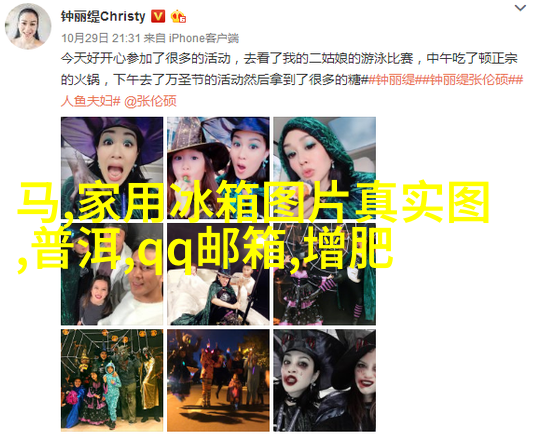Screen dimensions: 536x439
Task: Open the spider web costume photo
Action: pos(324,274)
